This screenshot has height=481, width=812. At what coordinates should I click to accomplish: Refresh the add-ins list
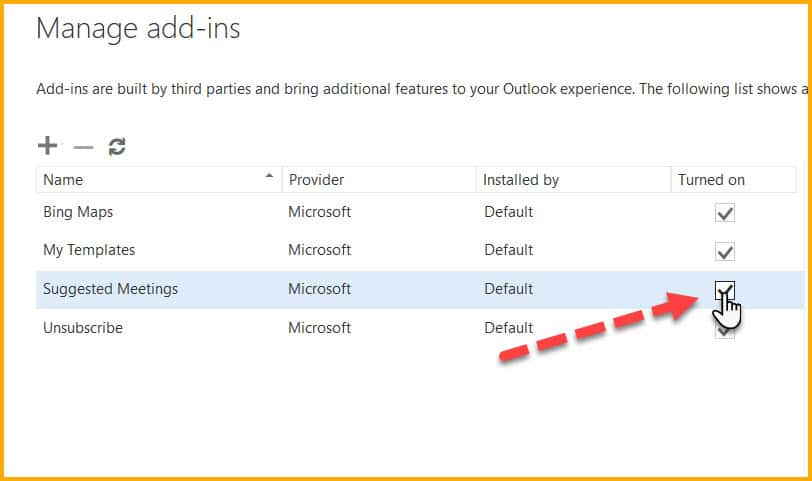[x=117, y=147]
